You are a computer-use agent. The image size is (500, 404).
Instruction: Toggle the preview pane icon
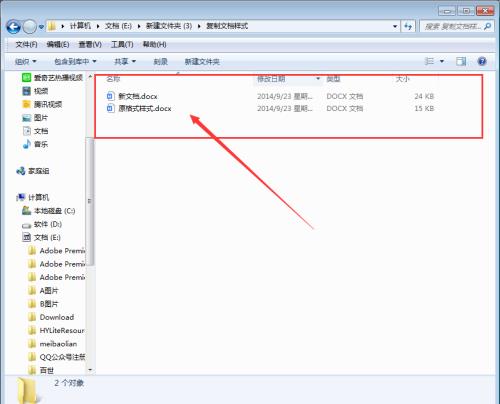pyautogui.click(x=461, y=61)
